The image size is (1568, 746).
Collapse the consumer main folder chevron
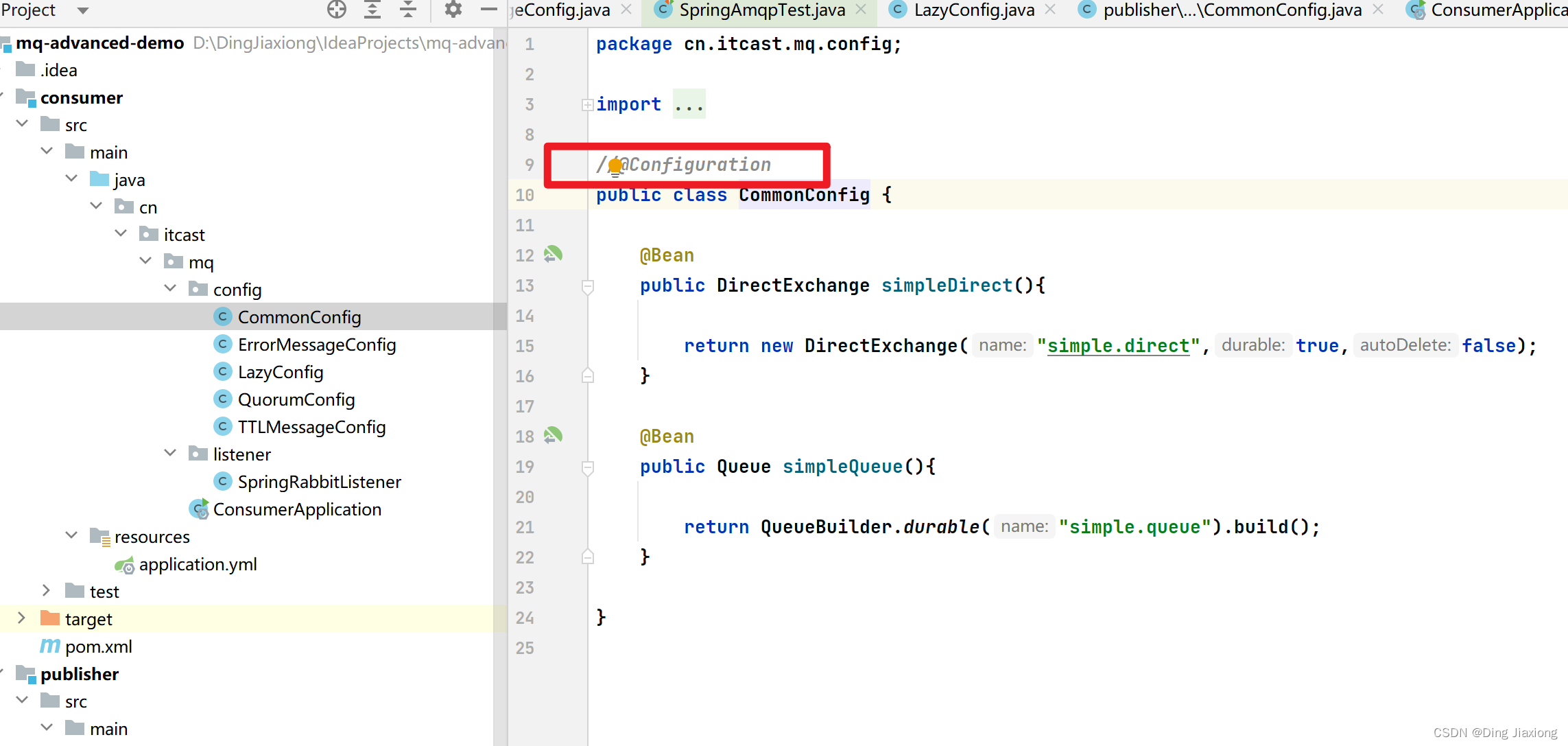pos(47,151)
